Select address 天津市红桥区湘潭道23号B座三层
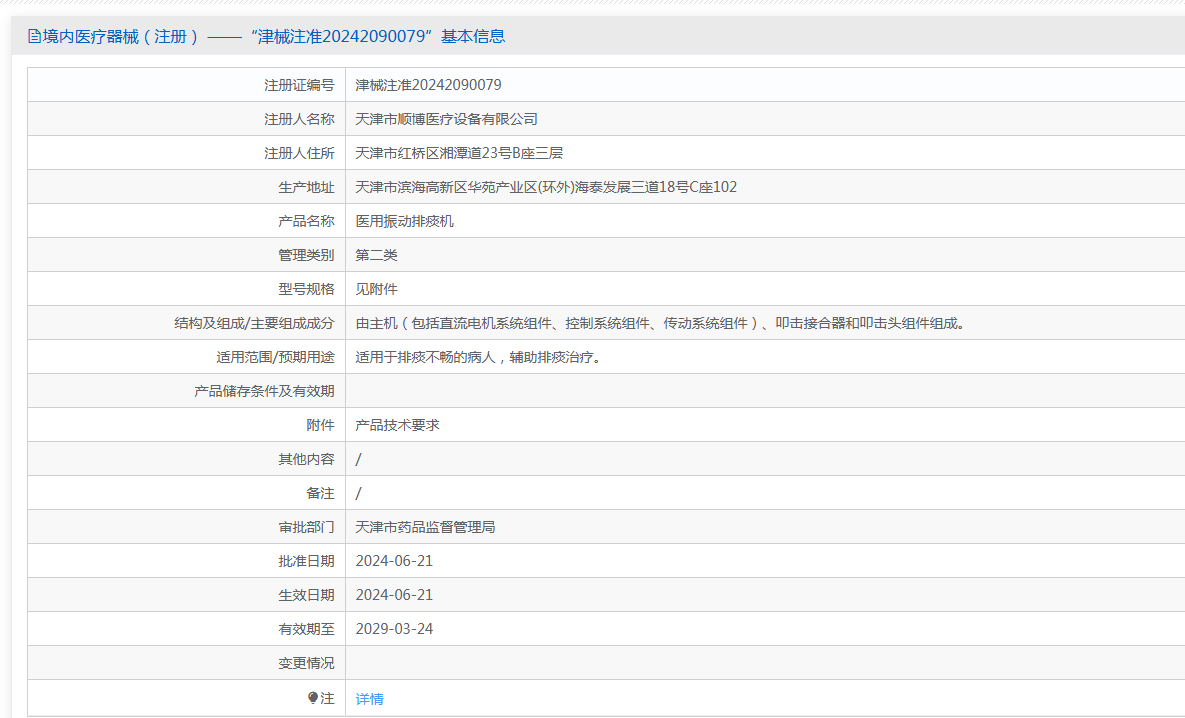Image resolution: width=1185 pixels, height=718 pixels. pos(459,153)
